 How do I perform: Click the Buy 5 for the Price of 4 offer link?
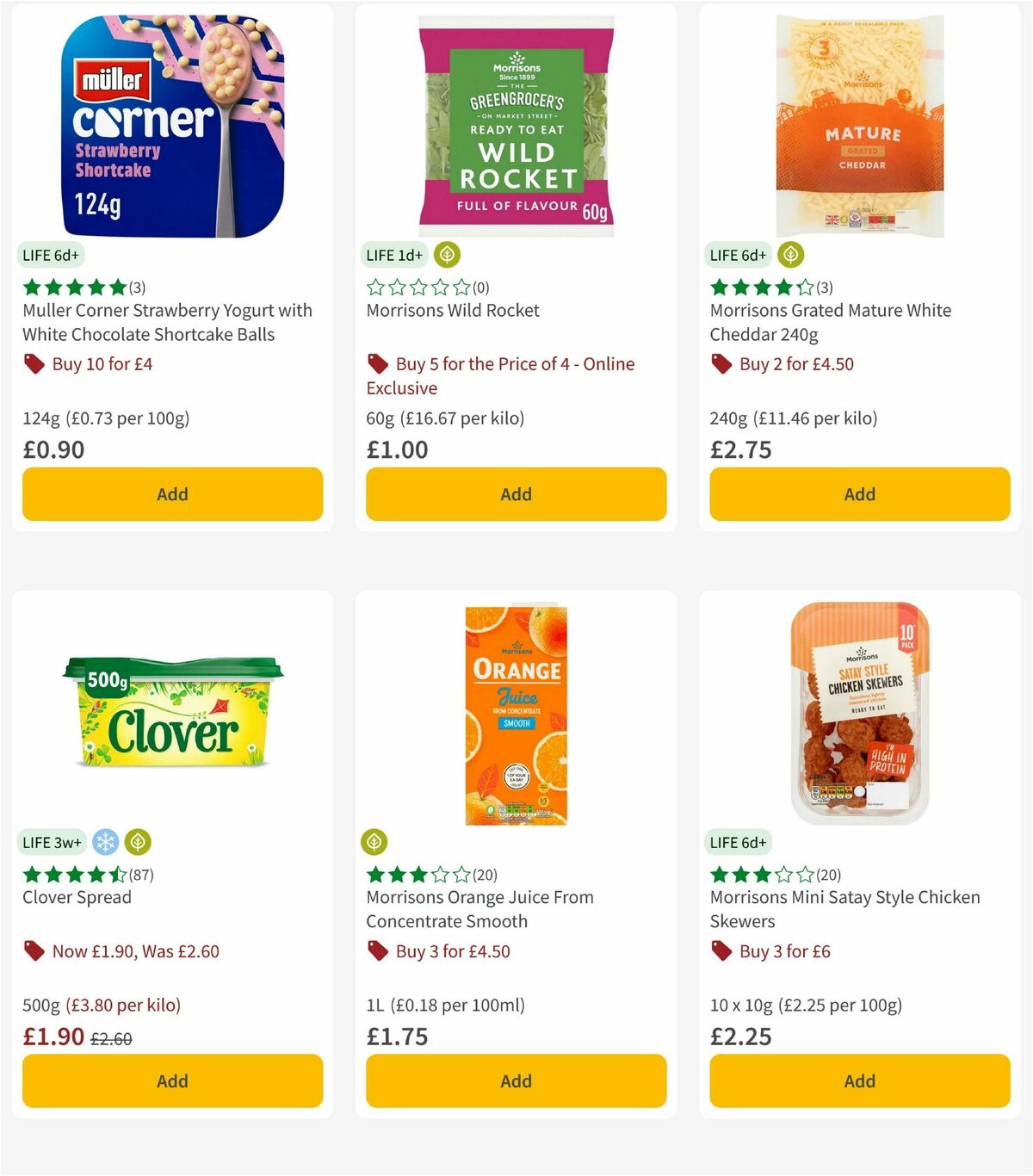pos(514,376)
